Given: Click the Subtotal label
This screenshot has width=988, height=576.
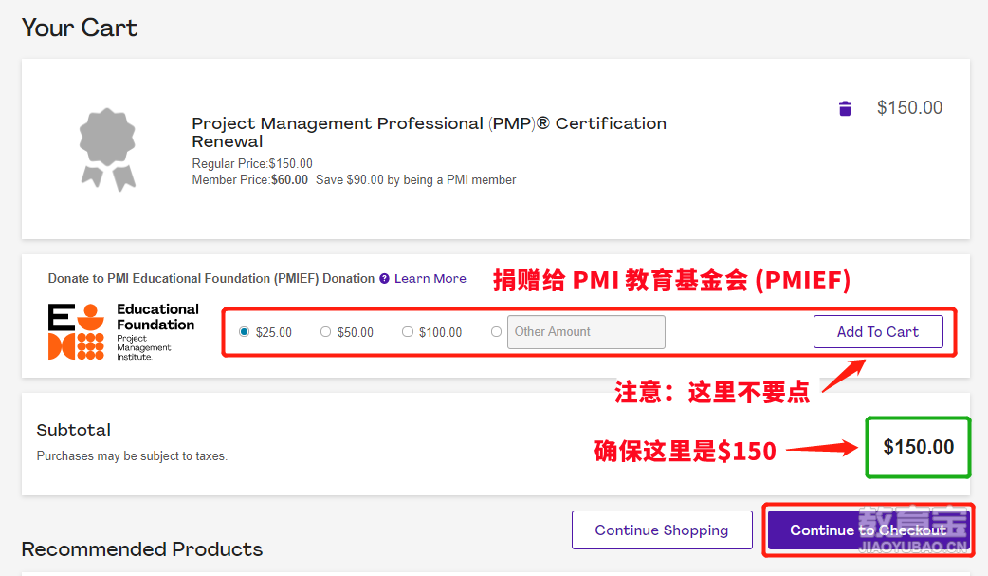Looking at the screenshot, I should pos(74,430).
